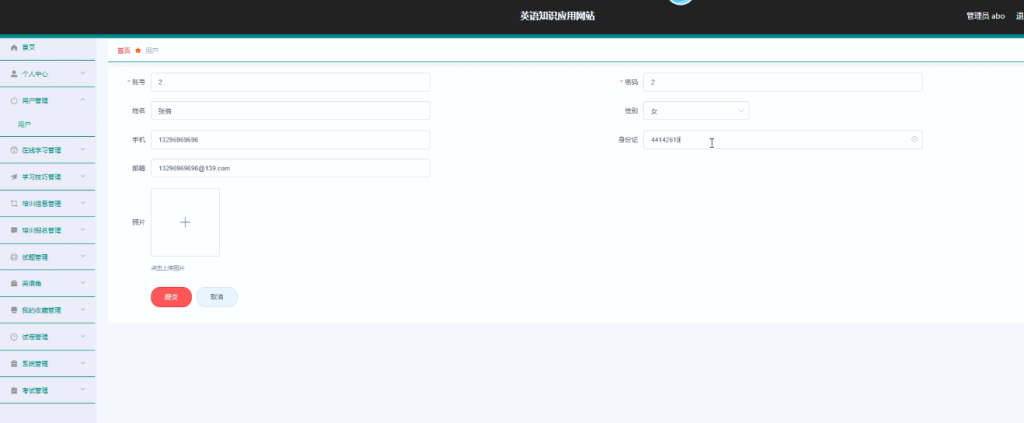
Task: Click the 手机 field with 13296969696
Action: (x=290, y=140)
